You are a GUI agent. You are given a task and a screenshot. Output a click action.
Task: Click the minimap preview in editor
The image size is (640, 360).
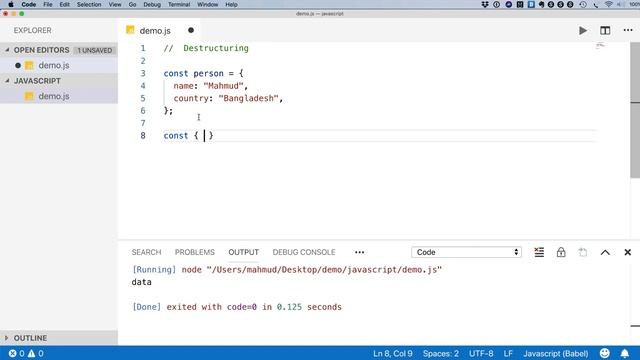click(x=600, y=46)
